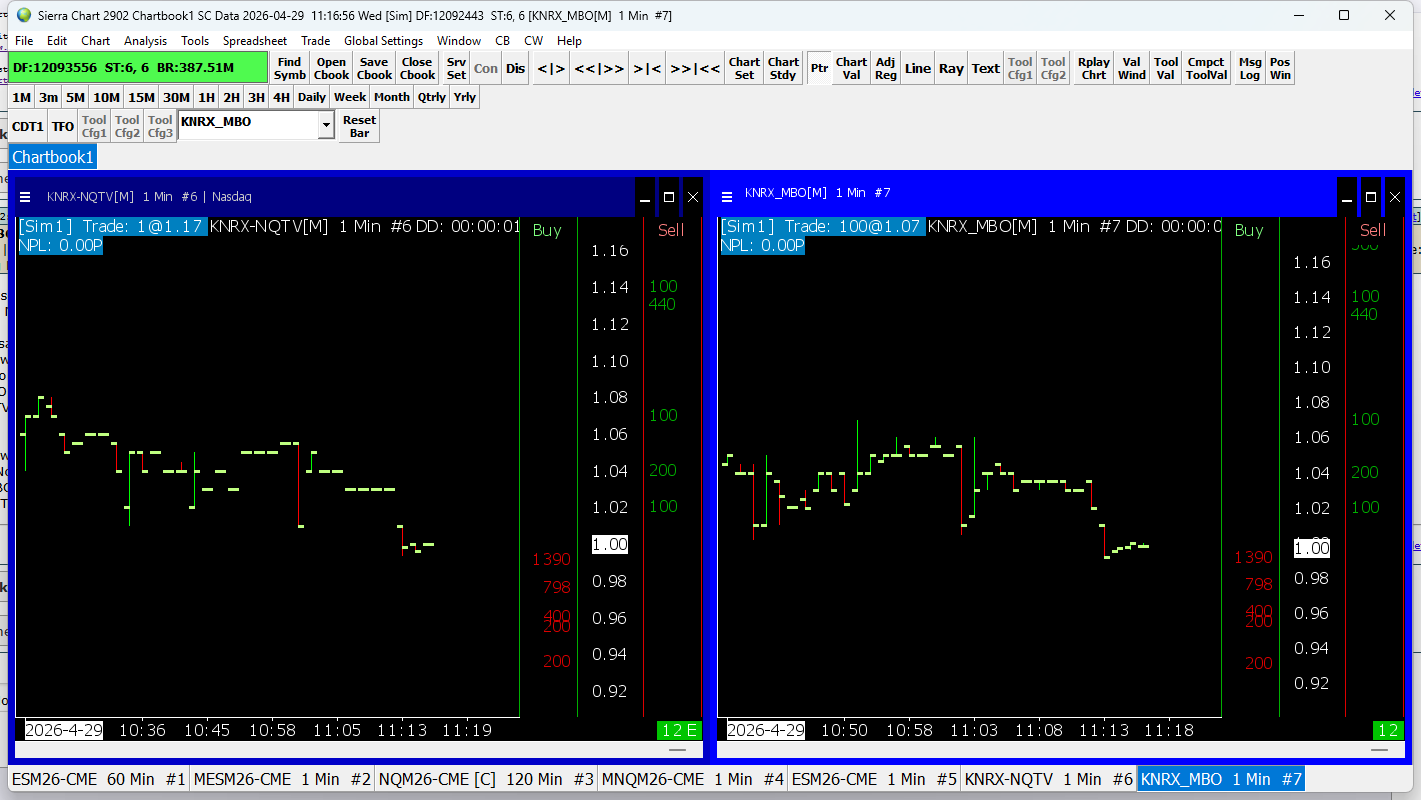The height and width of the screenshot is (800, 1421).
Task: Switch to MNQM26-CME 1 Min #4 tab
Action: [692, 779]
